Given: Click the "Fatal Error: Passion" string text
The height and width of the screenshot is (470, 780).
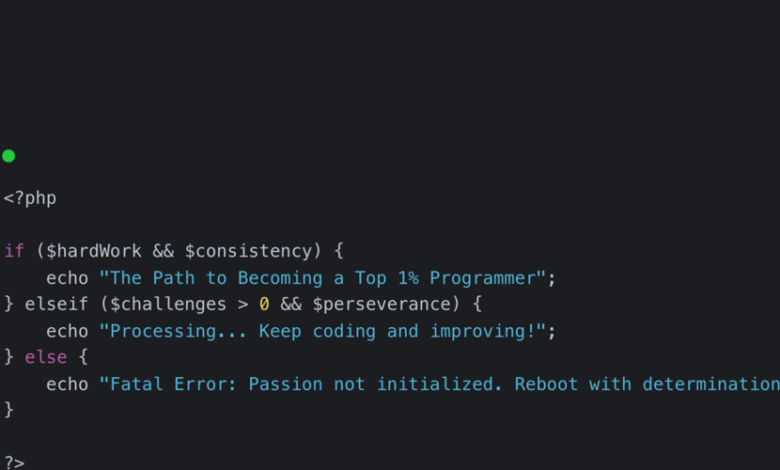Looking at the screenshot, I should 216,384.
